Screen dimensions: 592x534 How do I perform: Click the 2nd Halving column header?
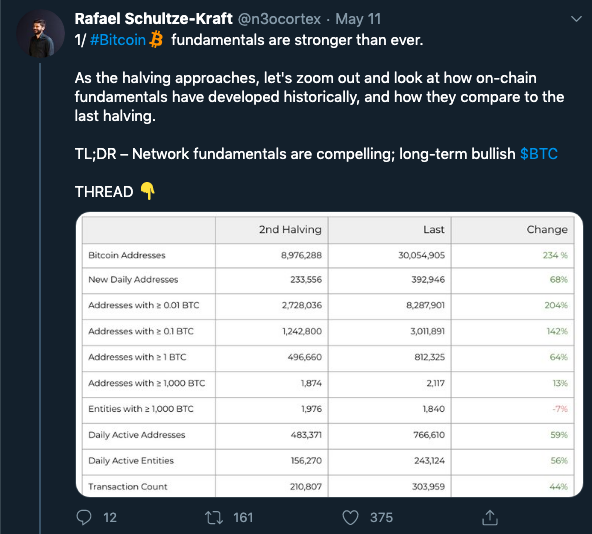point(290,230)
